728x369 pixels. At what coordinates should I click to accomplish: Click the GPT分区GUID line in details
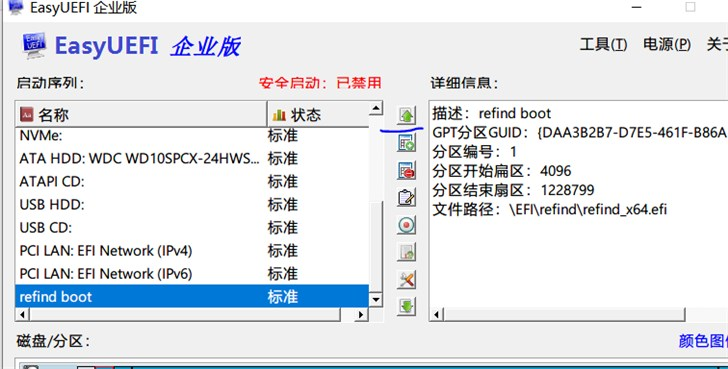(x=579, y=133)
